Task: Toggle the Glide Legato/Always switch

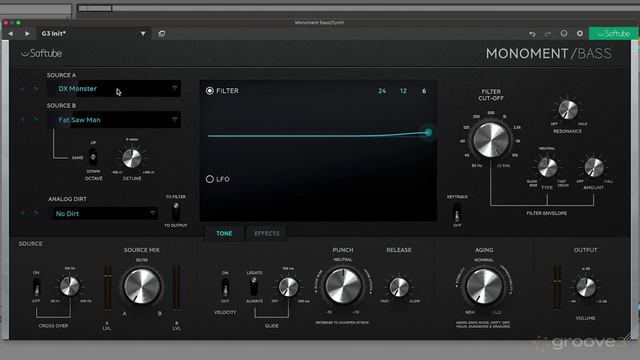Action: click(254, 287)
